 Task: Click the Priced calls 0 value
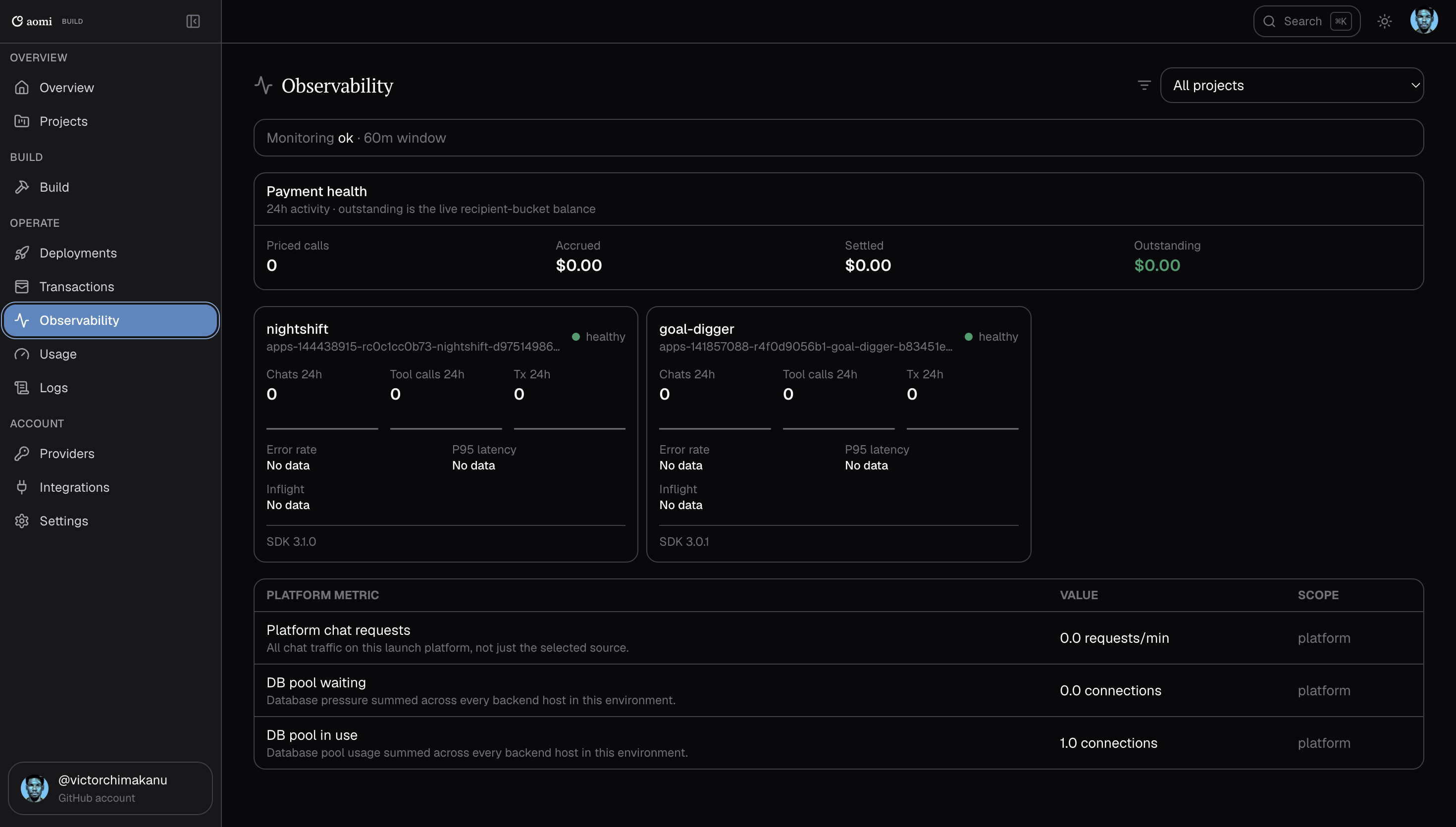click(271, 265)
